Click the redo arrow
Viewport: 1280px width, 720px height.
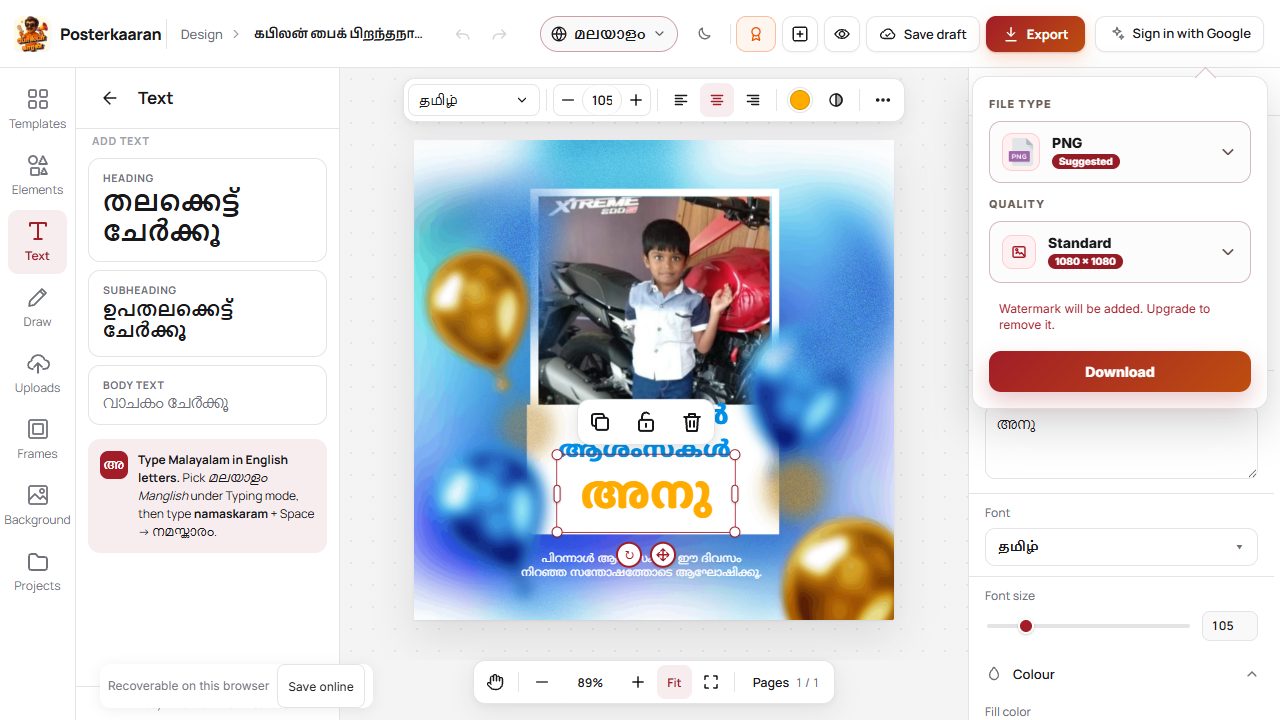coord(500,34)
